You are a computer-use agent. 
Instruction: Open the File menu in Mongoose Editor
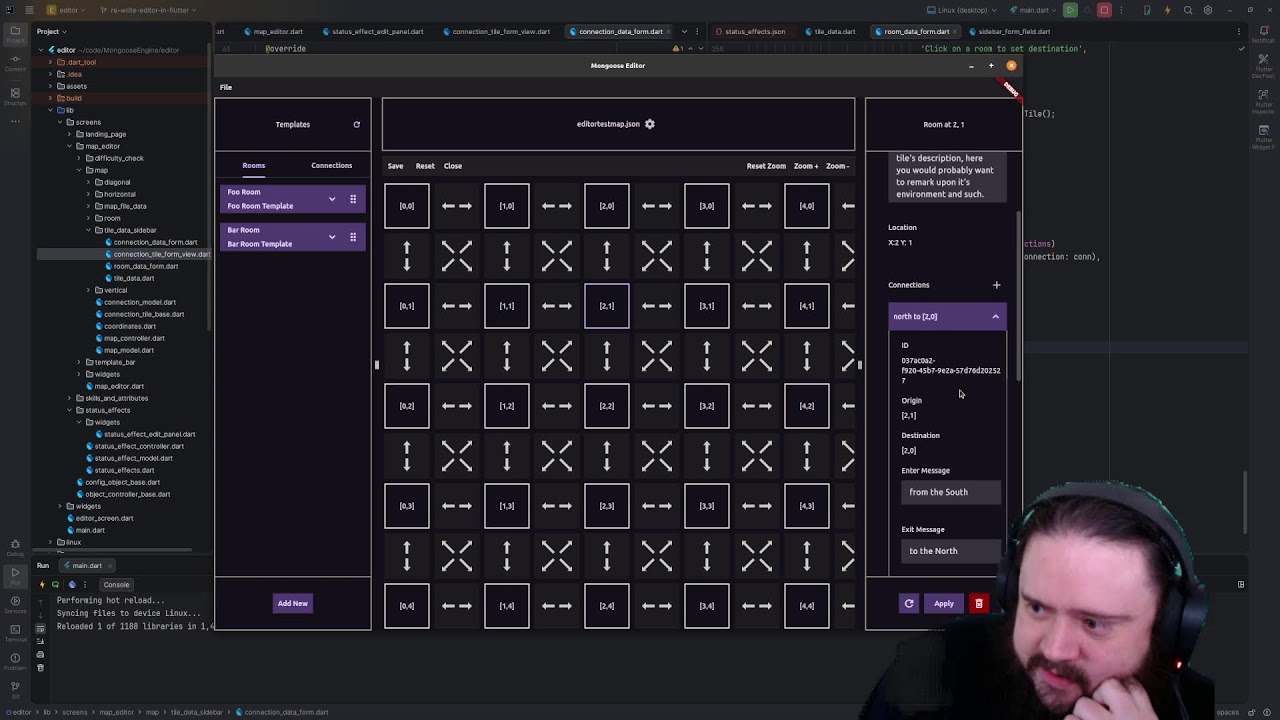pyautogui.click(x=226, y=87)
